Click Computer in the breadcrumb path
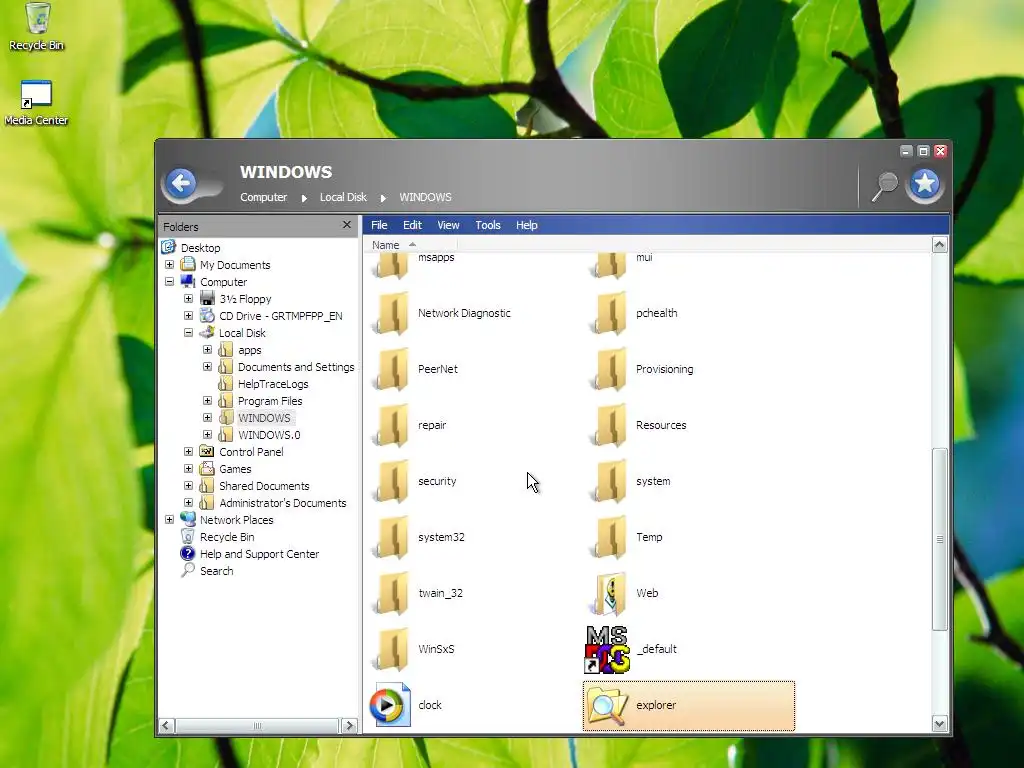Image resolution: width=1024 pixels, height=768 pixels. [263, 197]
